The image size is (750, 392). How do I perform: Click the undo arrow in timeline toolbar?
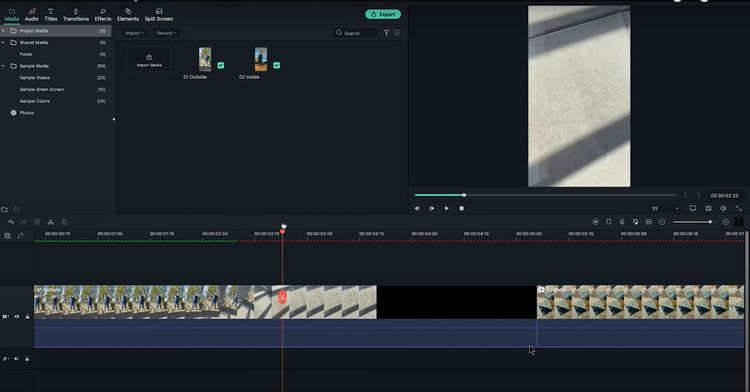[x=11, y=222]
